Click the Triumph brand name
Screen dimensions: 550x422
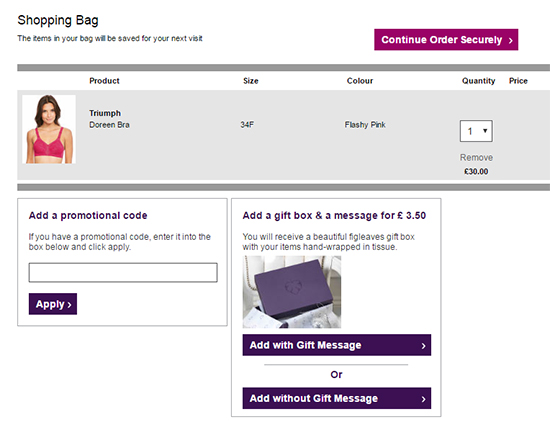105,113
